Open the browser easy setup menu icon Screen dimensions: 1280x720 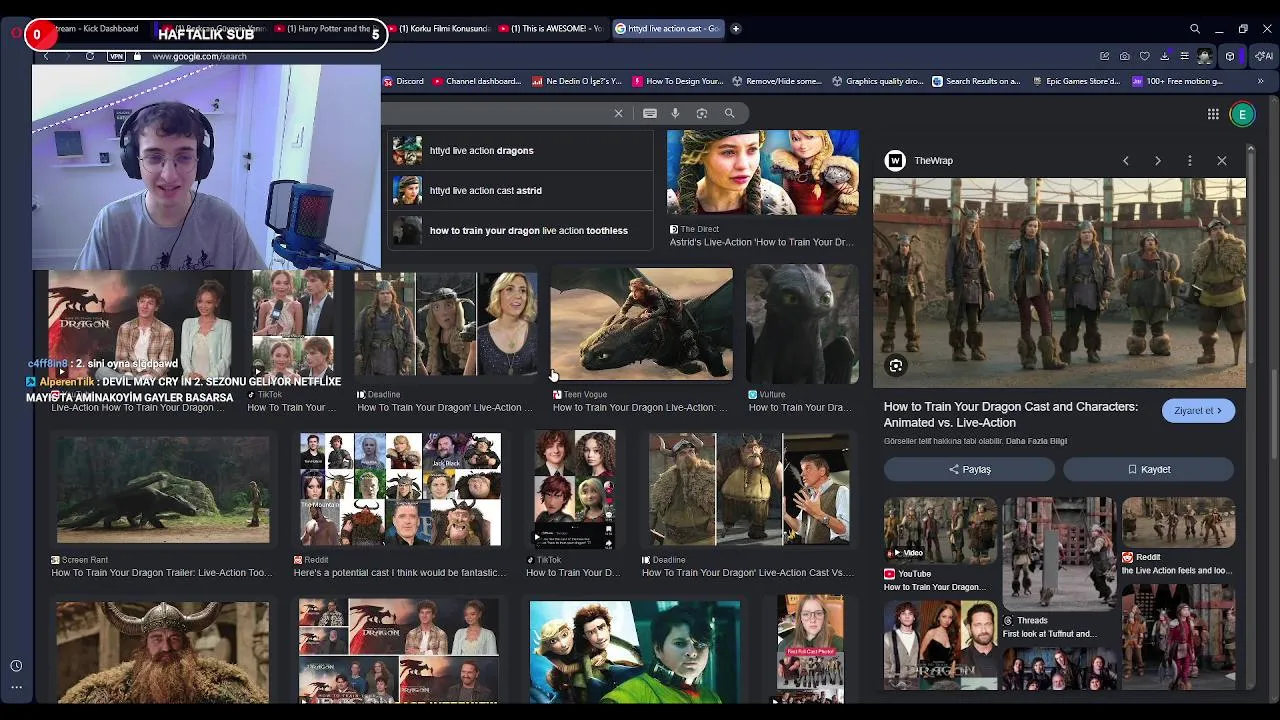tap(1184, 57)
